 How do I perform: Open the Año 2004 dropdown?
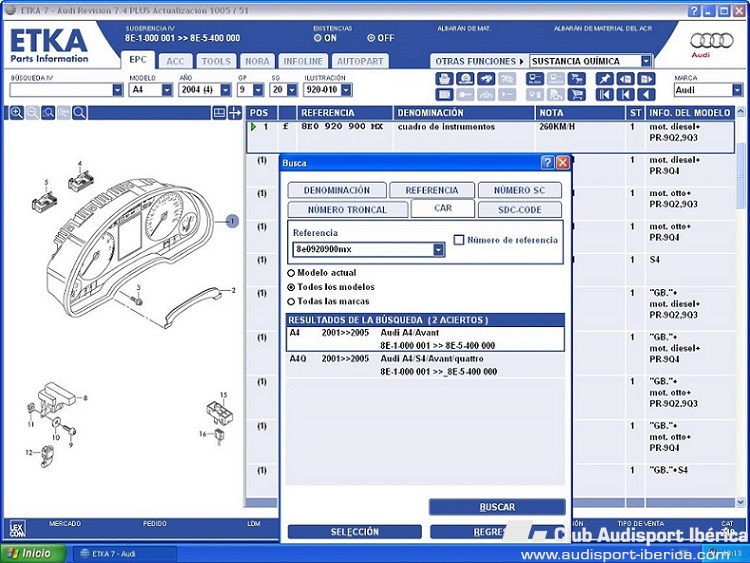[x=226, y=90]
